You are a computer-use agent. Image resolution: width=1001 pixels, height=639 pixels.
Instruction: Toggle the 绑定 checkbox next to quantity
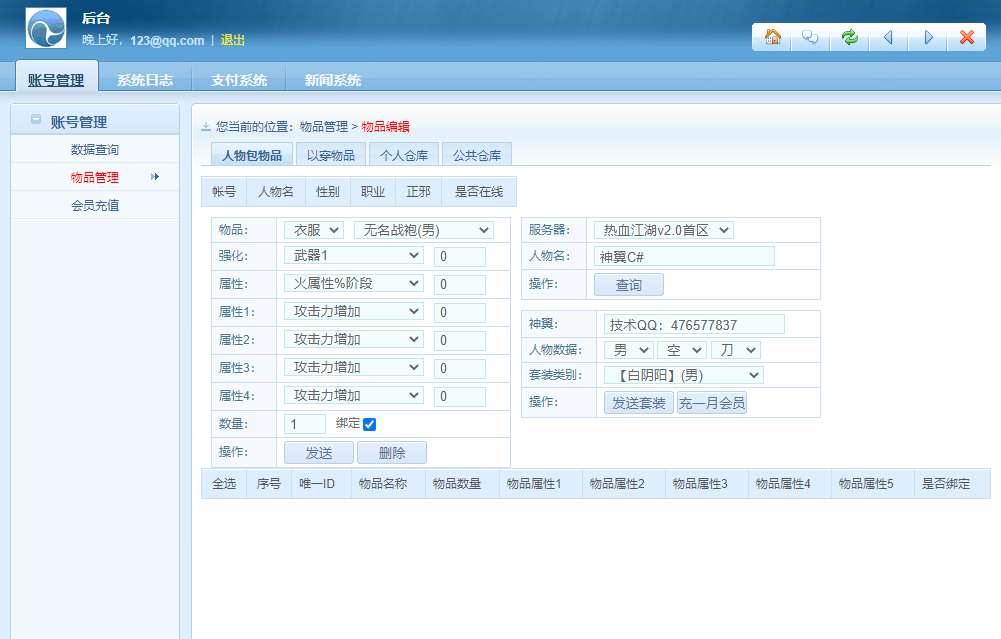coord(370,423)
